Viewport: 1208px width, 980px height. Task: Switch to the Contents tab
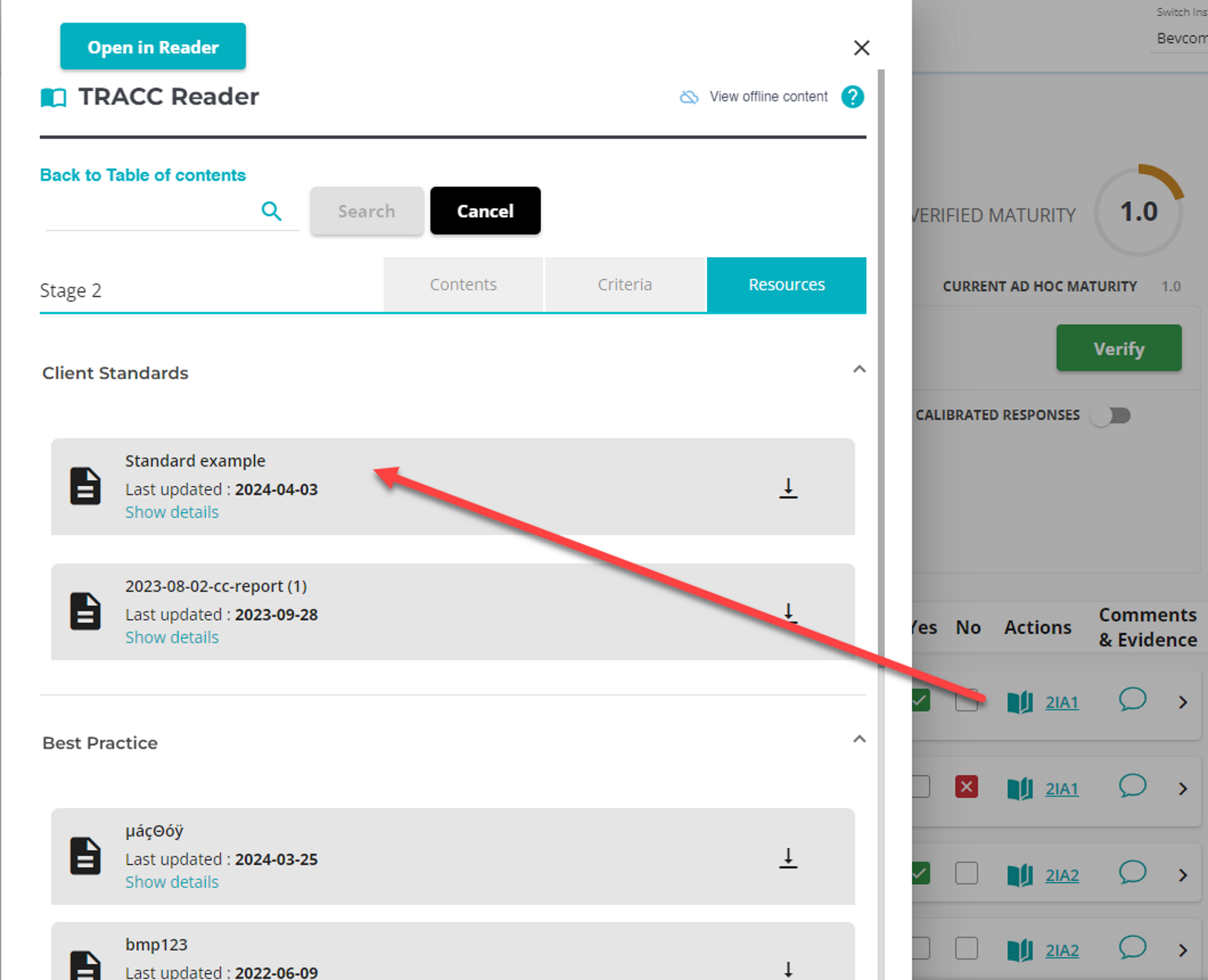tap(463, 284)
